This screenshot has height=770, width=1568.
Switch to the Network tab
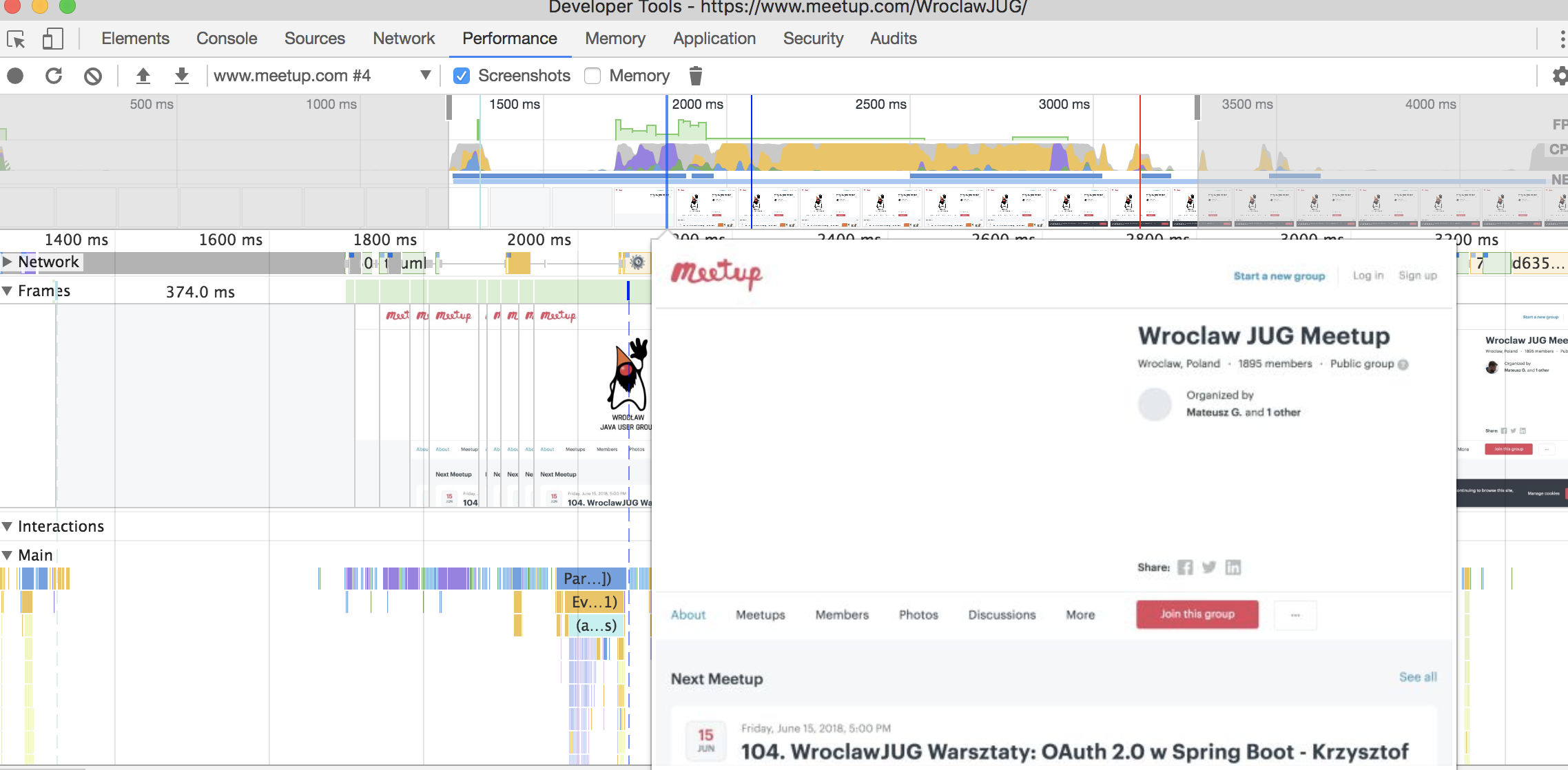coord(404,39)
